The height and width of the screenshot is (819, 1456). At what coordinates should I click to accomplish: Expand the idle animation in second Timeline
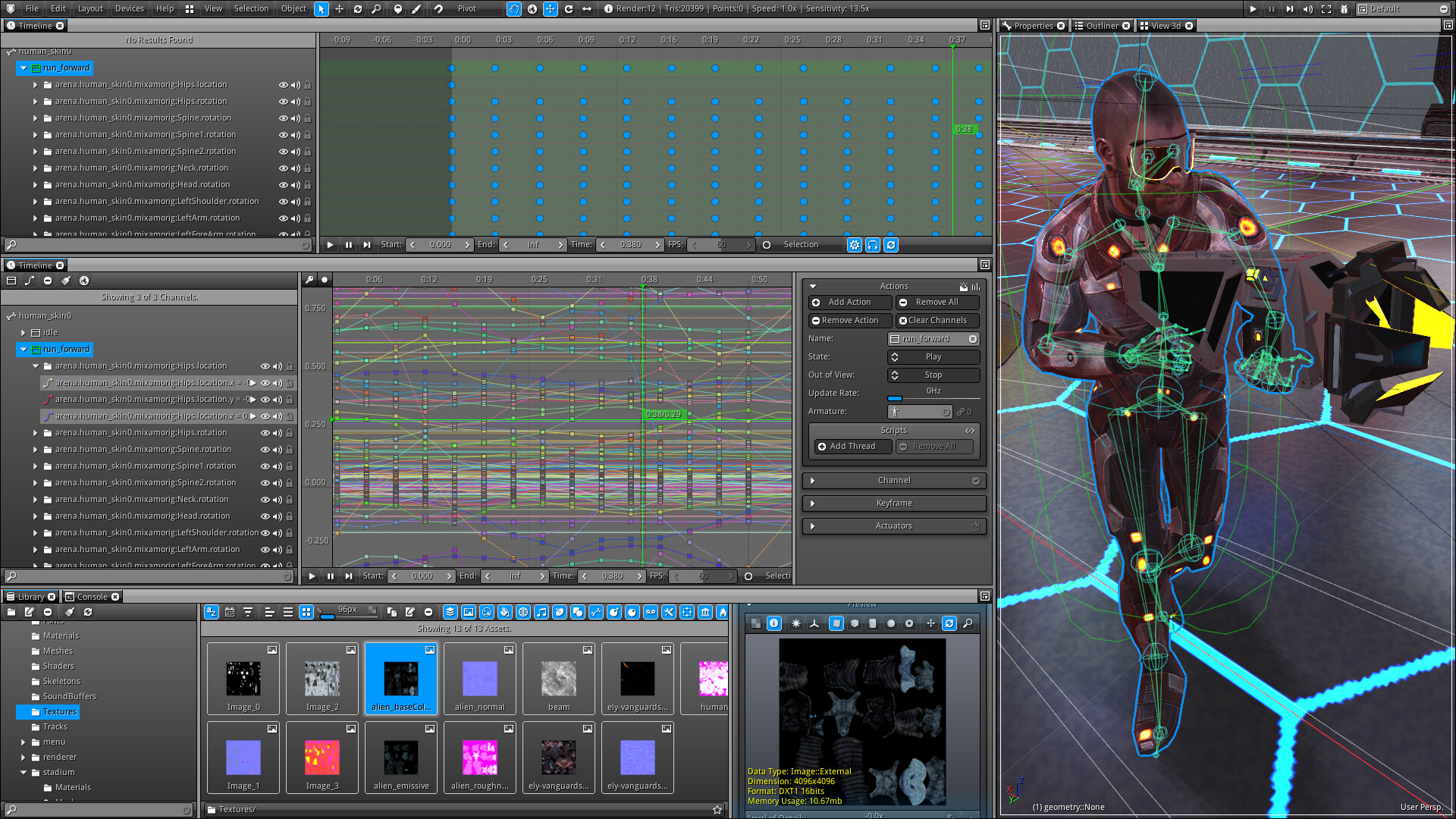pos(23,332)
